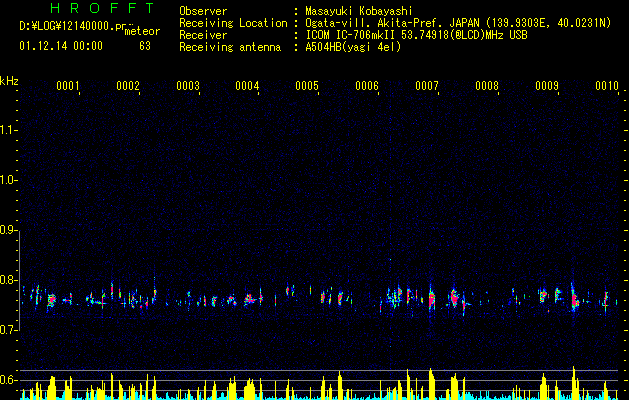
Task: Select the Ogata-vill. Akita-Pref. JAPAN location text
Action: [x=458, y=23]
